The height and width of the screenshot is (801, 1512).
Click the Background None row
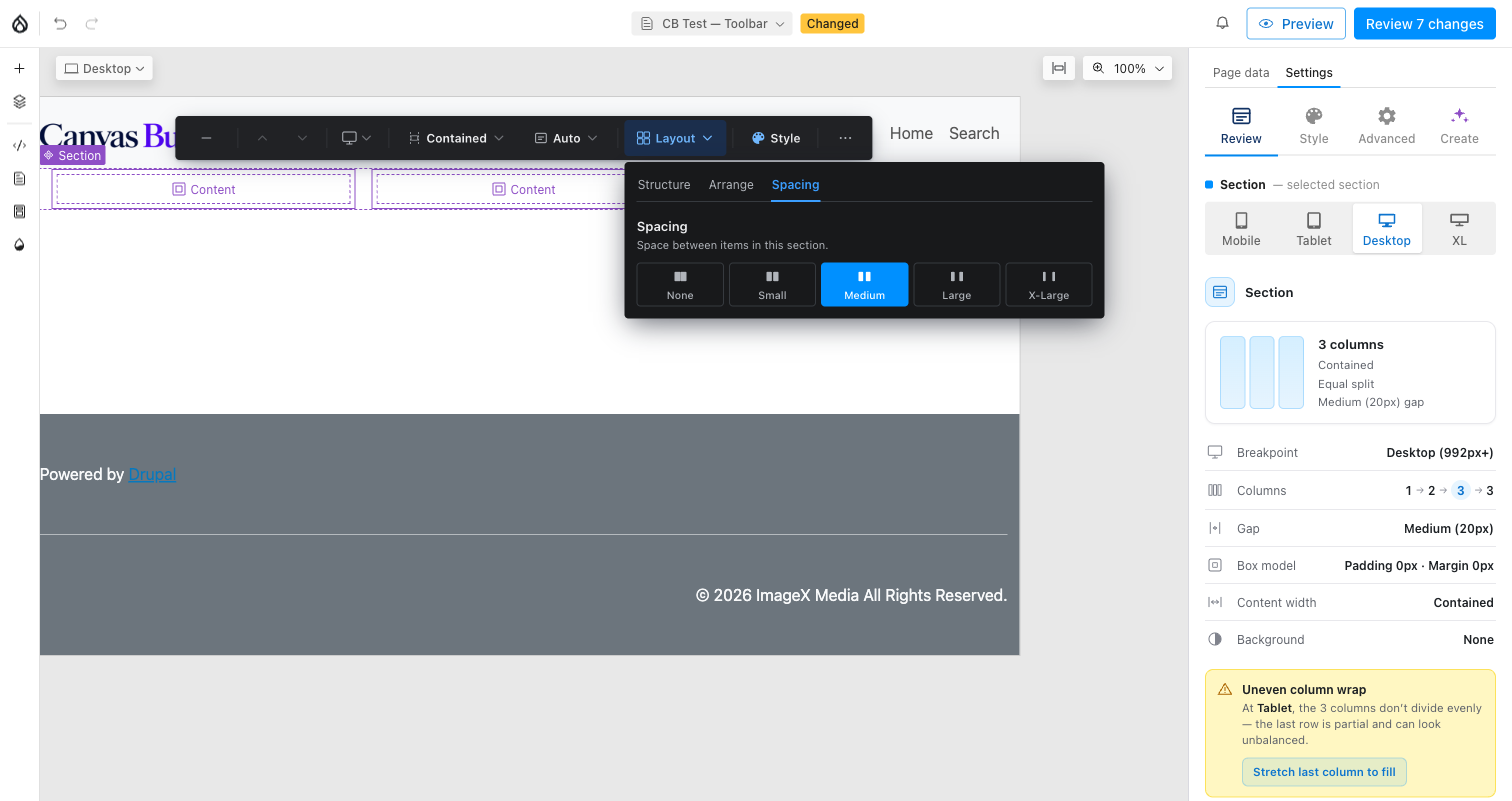tap(1350, 639)
